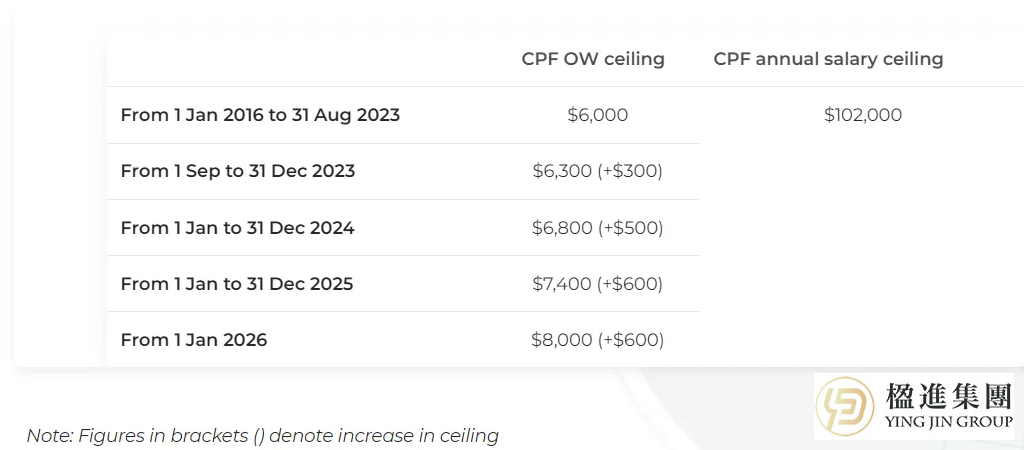Click the From 1 Sep to 31 Dec 2023 row label

tap(238, 171)
